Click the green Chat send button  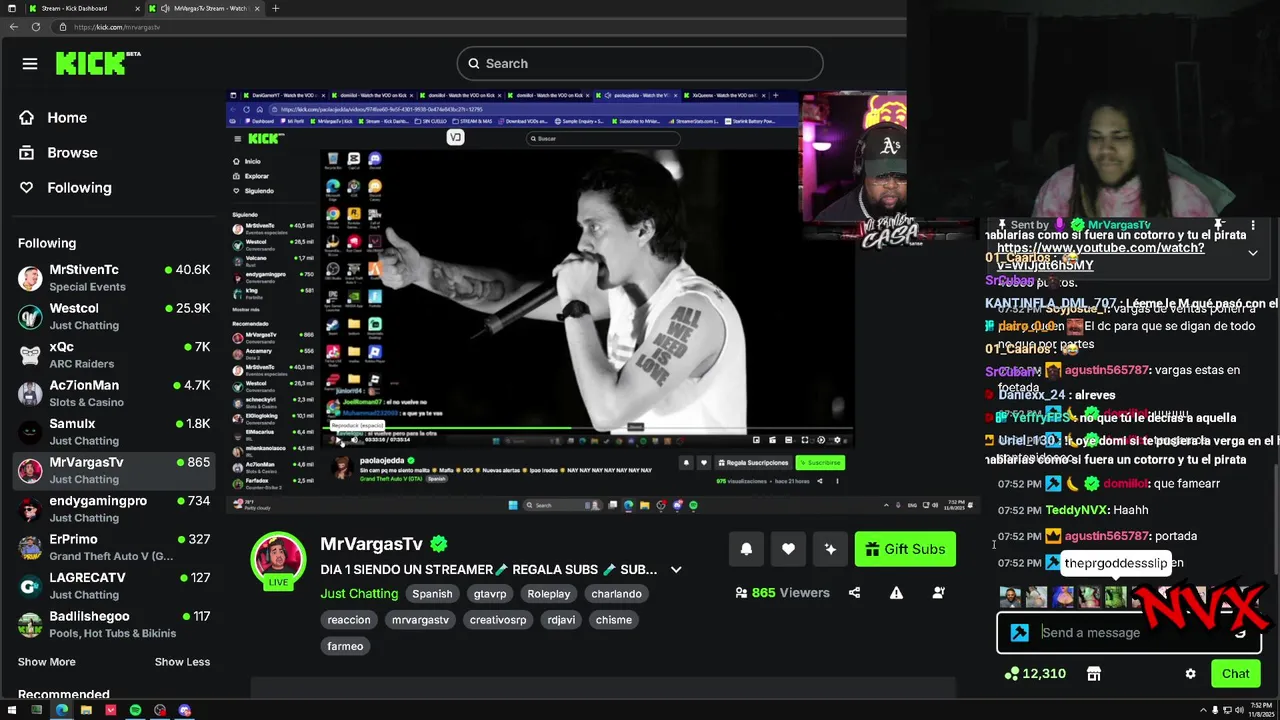1235,674
